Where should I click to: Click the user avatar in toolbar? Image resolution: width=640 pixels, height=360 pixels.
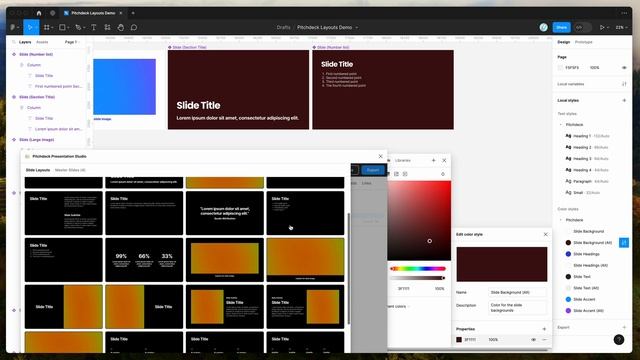pos(543,27)
